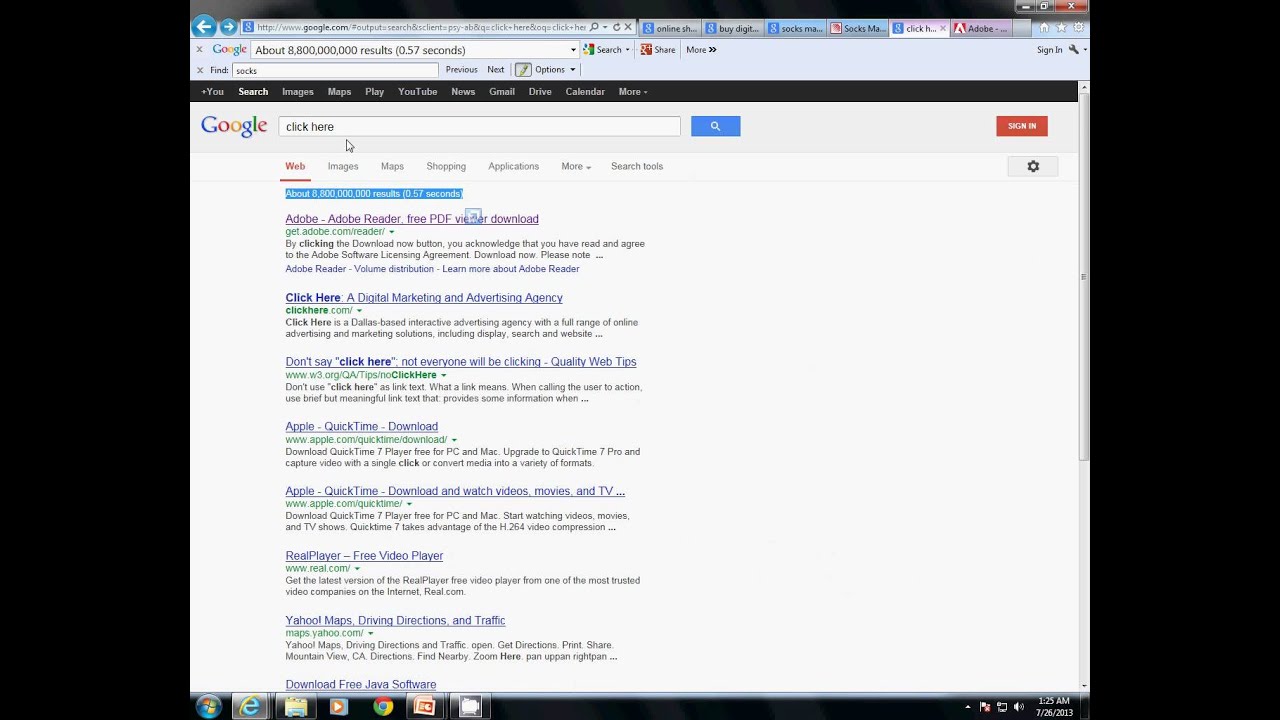The image size is (1280, 720).
Task: Expand More chevrons on Google Toolbar
Action: point(712,50)
